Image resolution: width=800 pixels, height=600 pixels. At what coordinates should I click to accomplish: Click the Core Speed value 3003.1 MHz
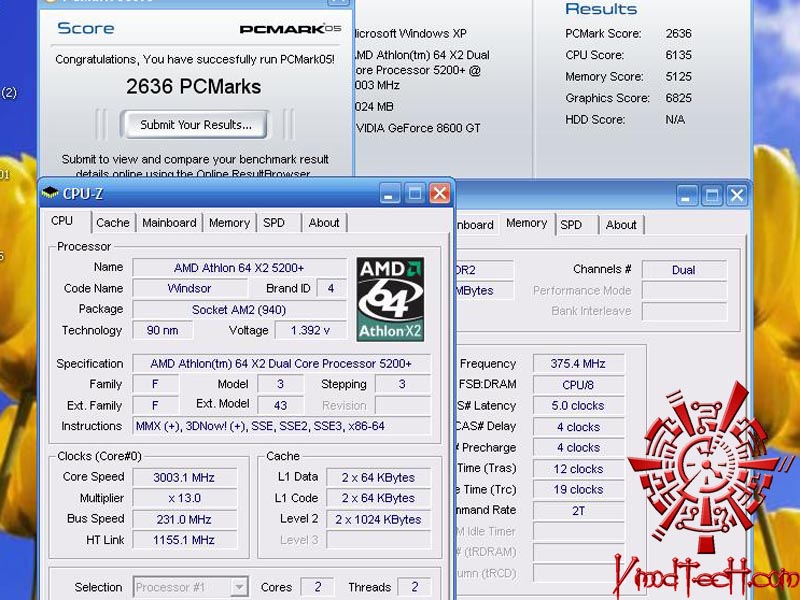(x=185, y=478)
